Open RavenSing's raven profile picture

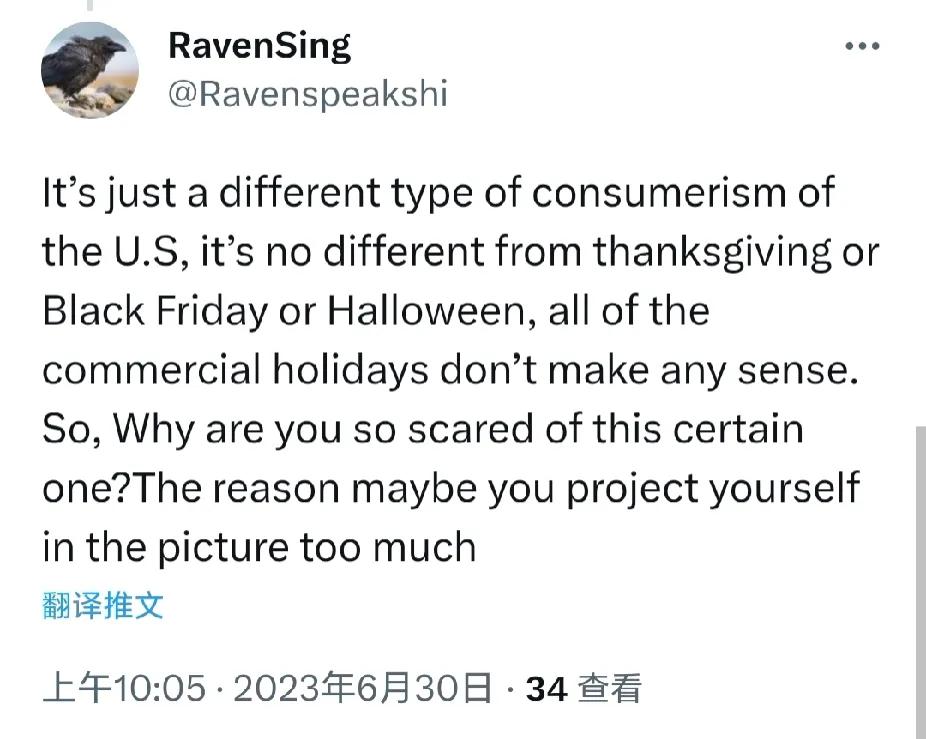coord(90,70)
